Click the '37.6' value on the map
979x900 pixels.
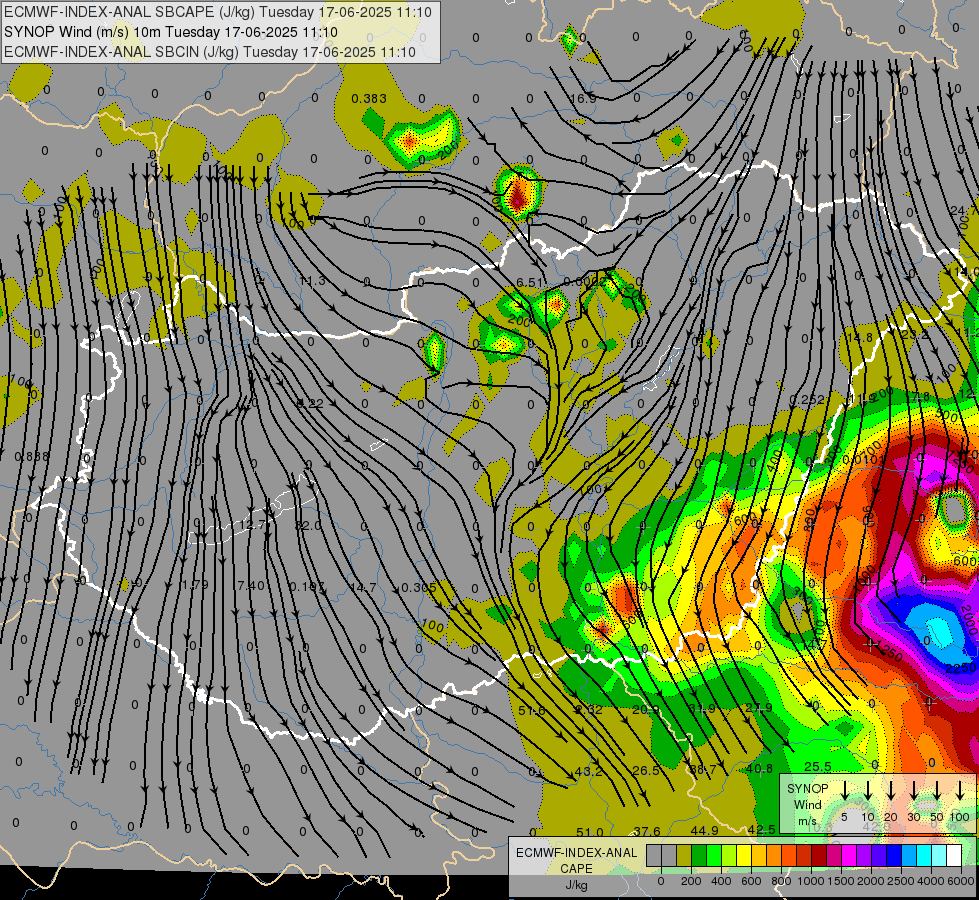[646, 831]
